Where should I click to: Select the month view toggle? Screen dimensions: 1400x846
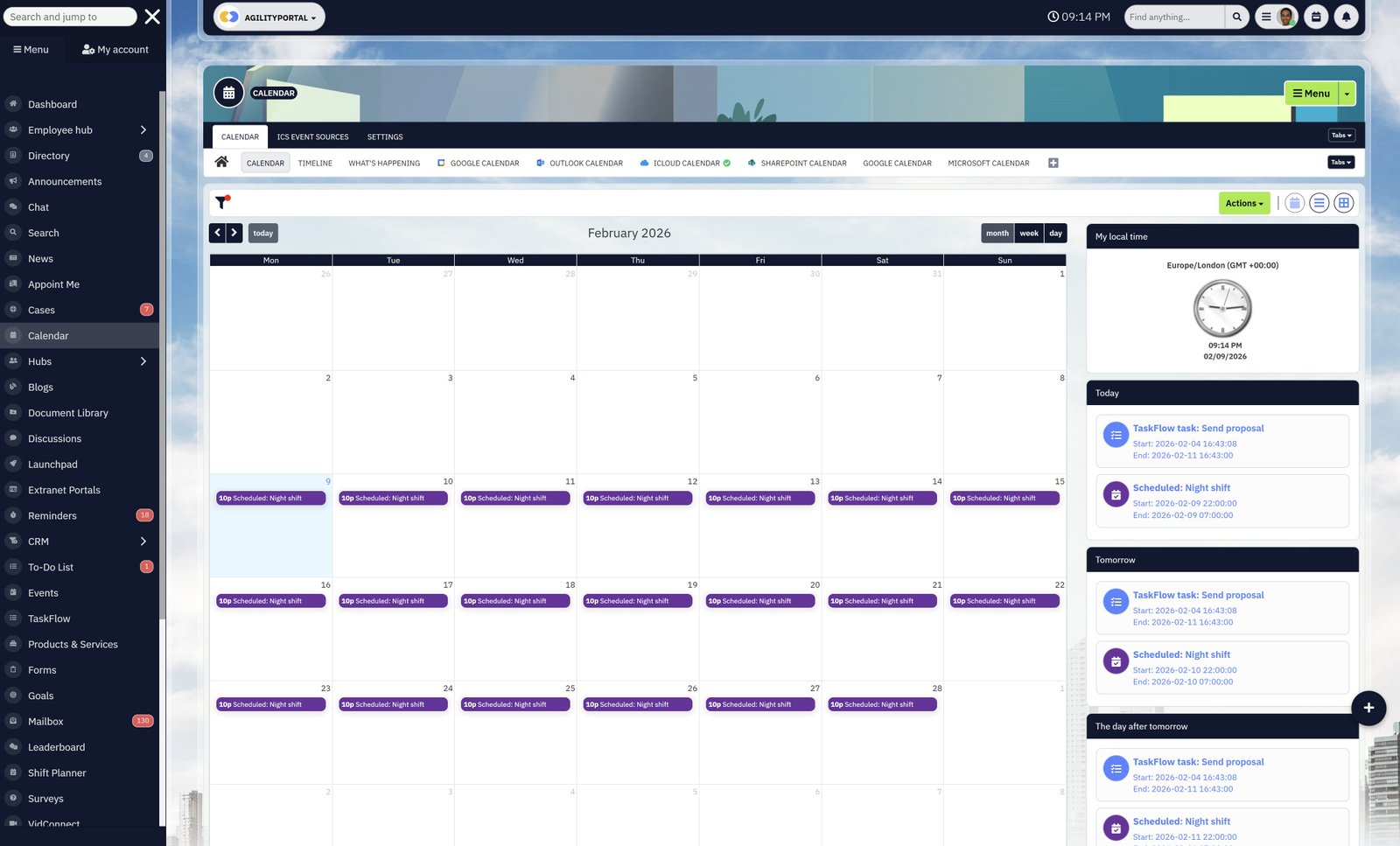click(997, 233)
